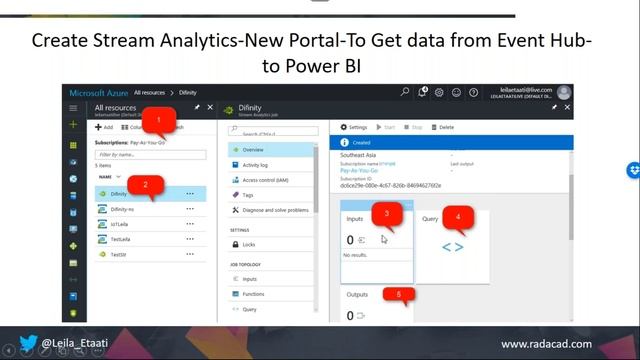The image size is (640, 360).
Task: Open Tags menu item
Action: tap(271, 195)
